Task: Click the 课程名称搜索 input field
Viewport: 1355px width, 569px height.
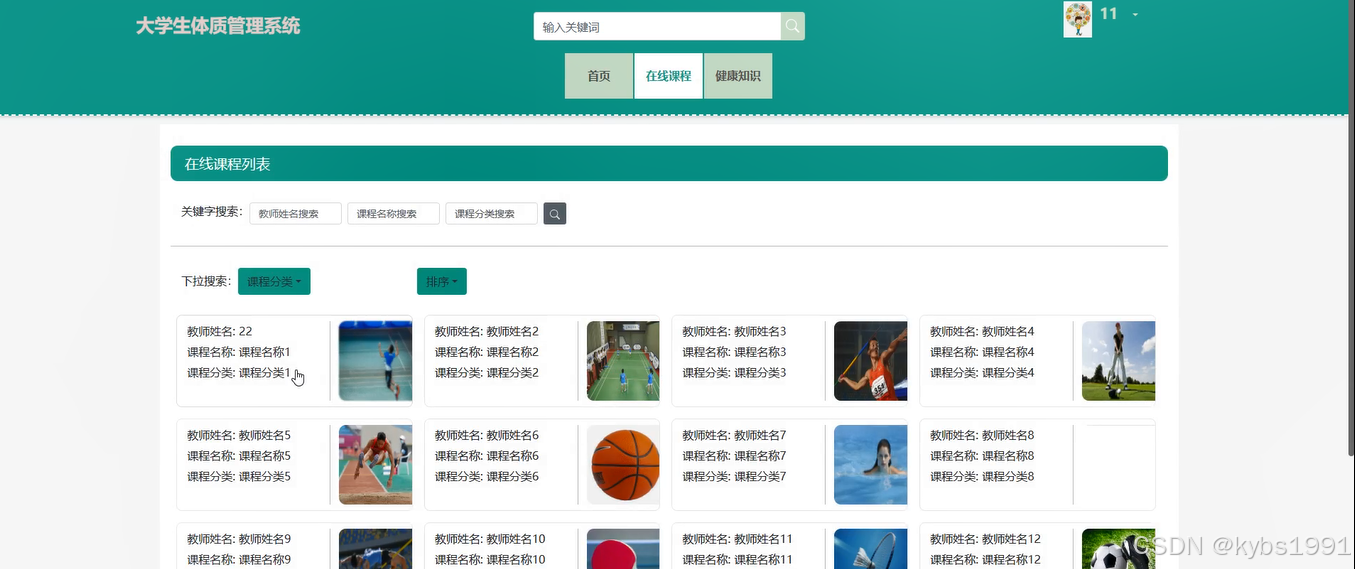Action: [x=393, y=214]
